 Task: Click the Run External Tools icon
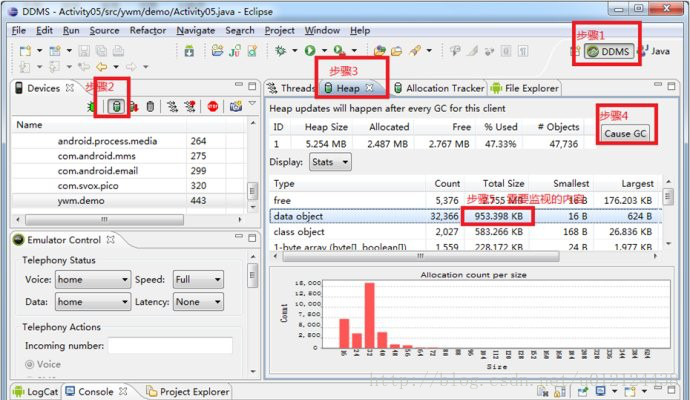339,51
